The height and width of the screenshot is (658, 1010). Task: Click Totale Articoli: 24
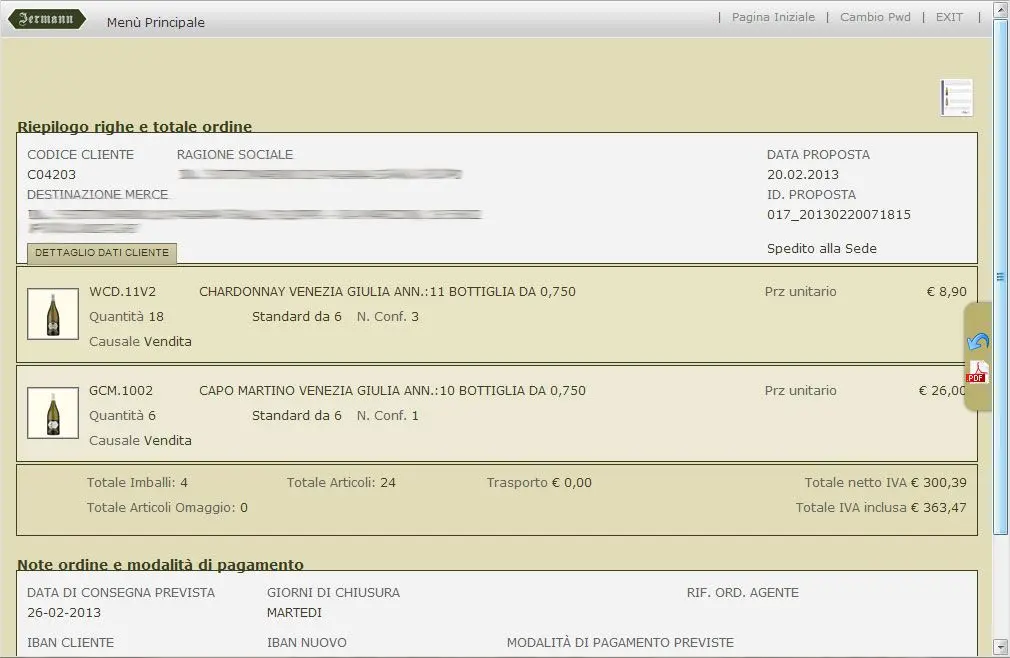point(341,483)
